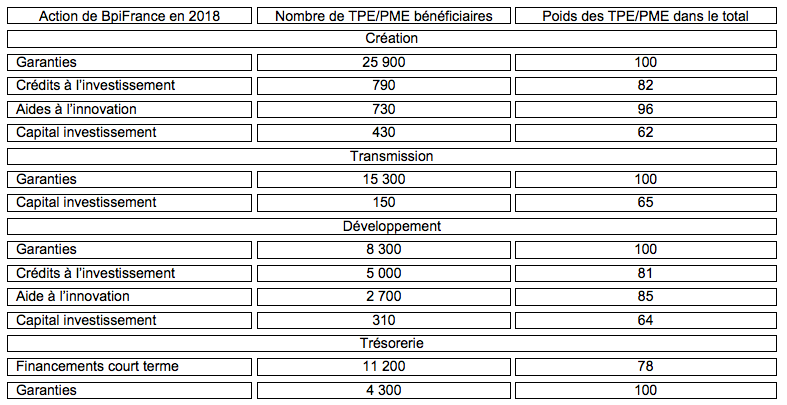The height and width of the screenshot is (405, 787).
Task: Select the "Création" section heading row
Action: 391,38
